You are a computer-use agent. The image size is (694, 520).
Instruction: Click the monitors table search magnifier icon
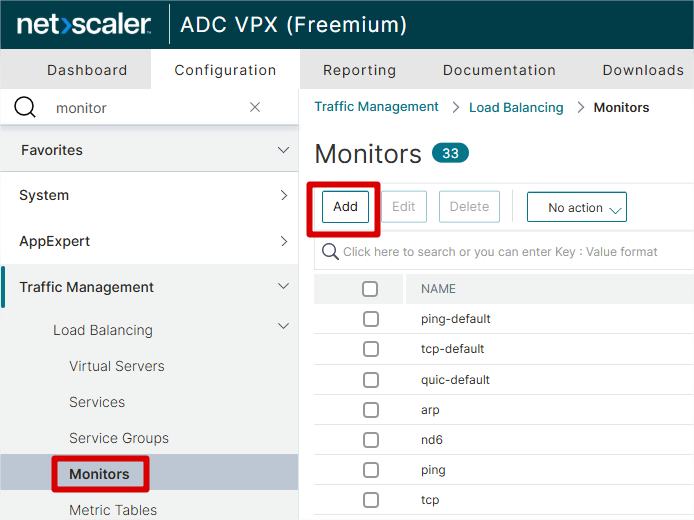(x=330, y=251)
